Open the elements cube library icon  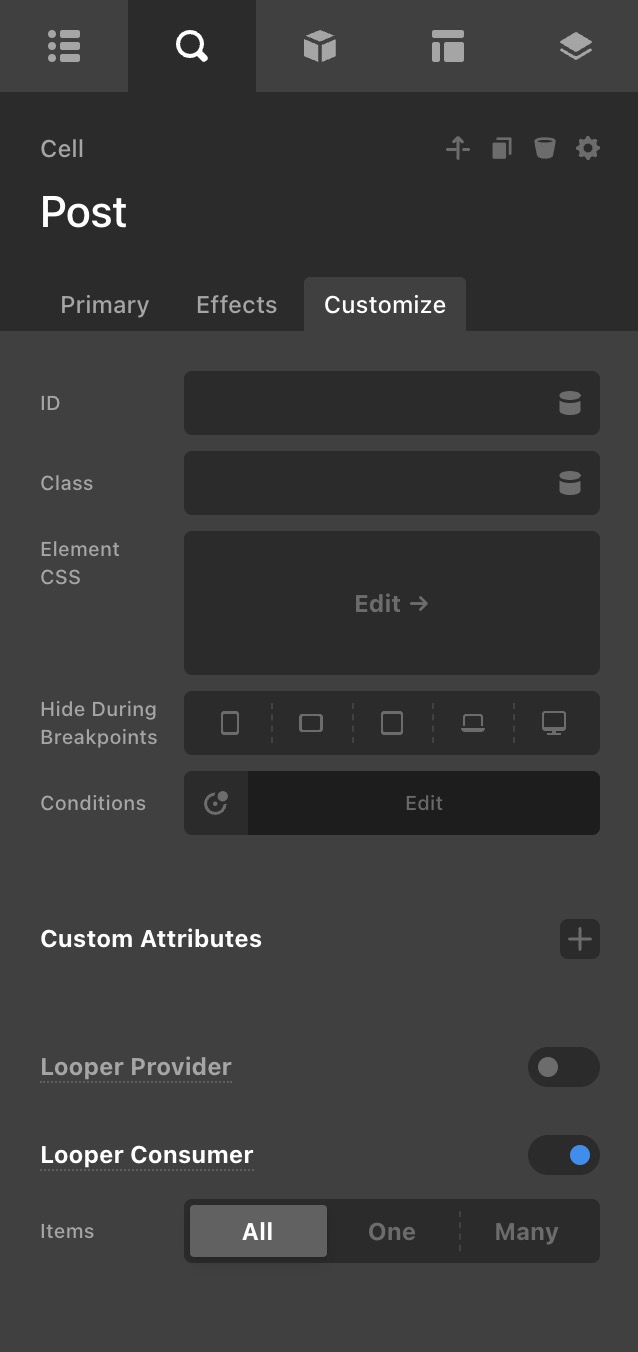[x=319, y=46]
